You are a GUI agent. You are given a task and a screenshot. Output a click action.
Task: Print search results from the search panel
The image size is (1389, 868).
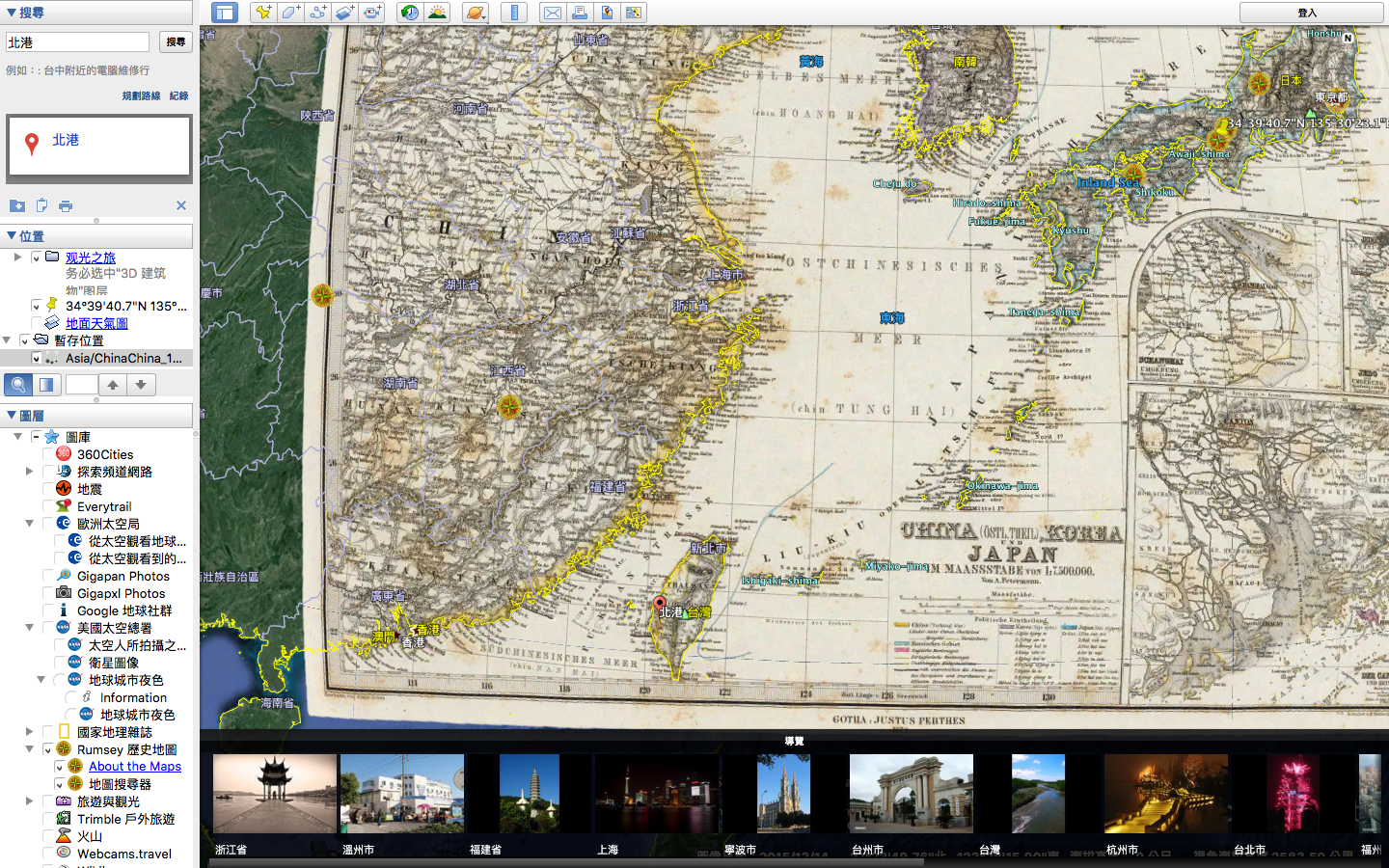[66, 205]
